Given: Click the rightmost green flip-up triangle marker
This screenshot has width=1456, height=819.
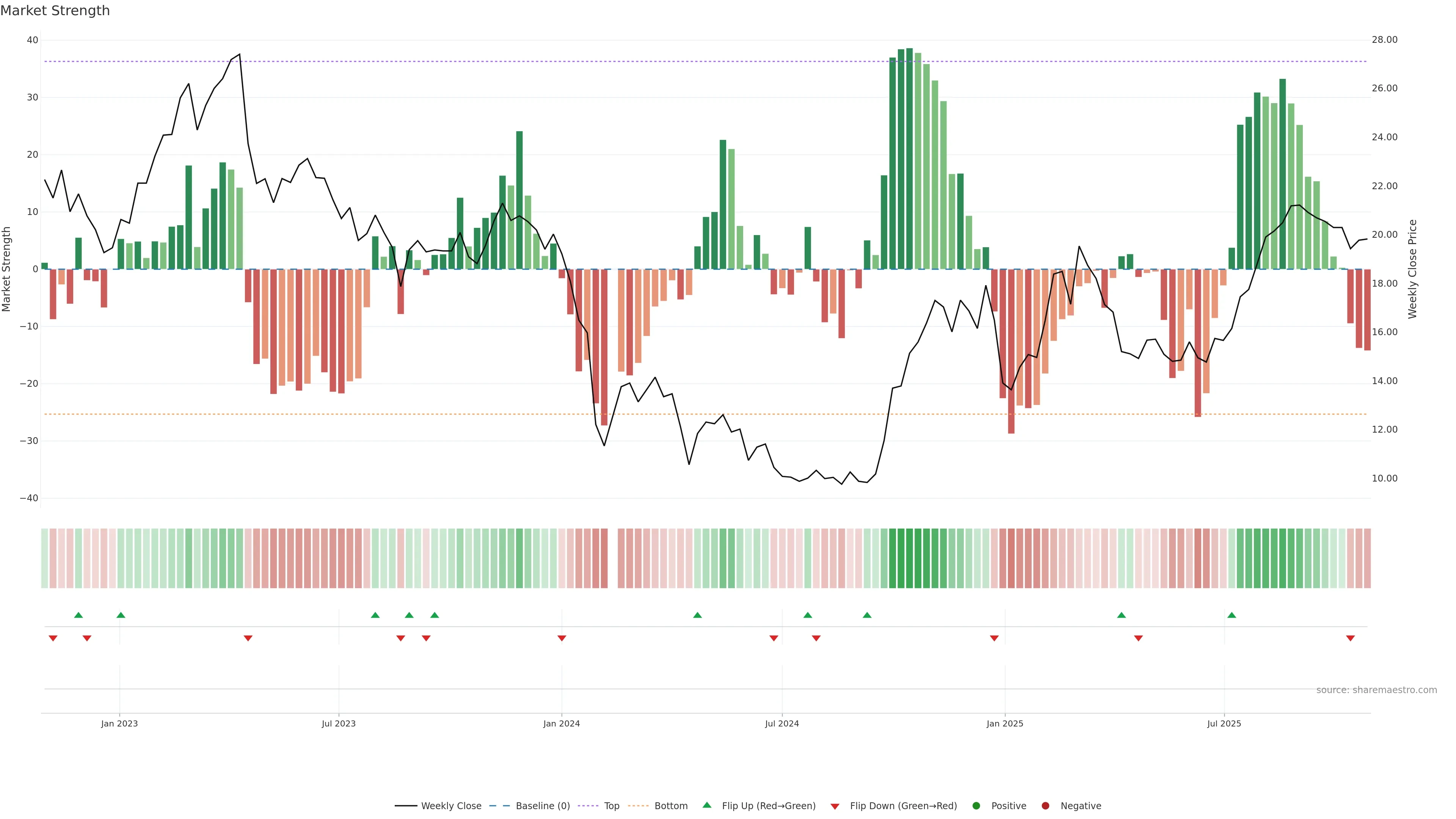Looking at the screenshot, I should click(x=1232, y=615).
